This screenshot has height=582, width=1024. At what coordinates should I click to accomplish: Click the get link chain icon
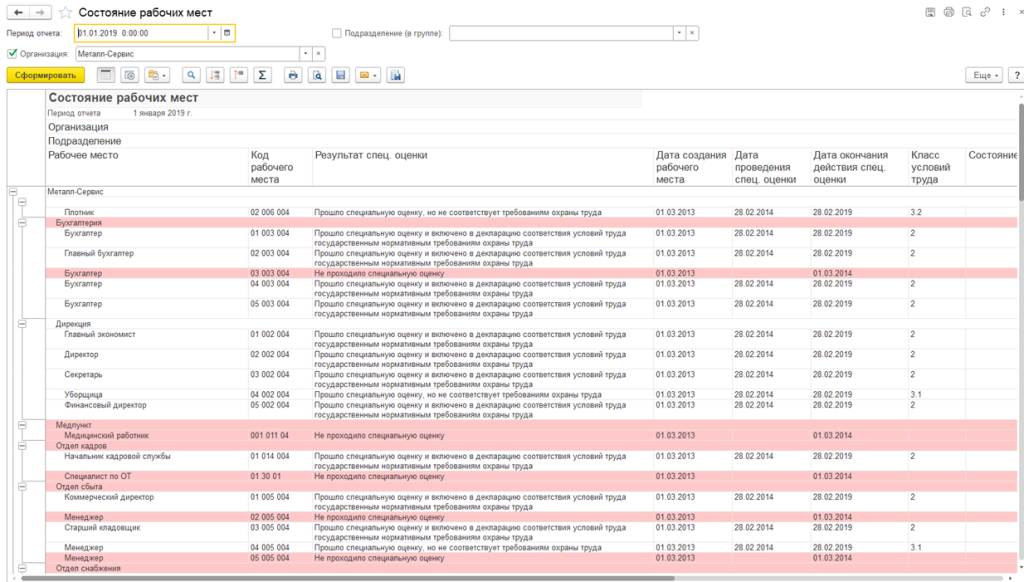pos(985,12)
